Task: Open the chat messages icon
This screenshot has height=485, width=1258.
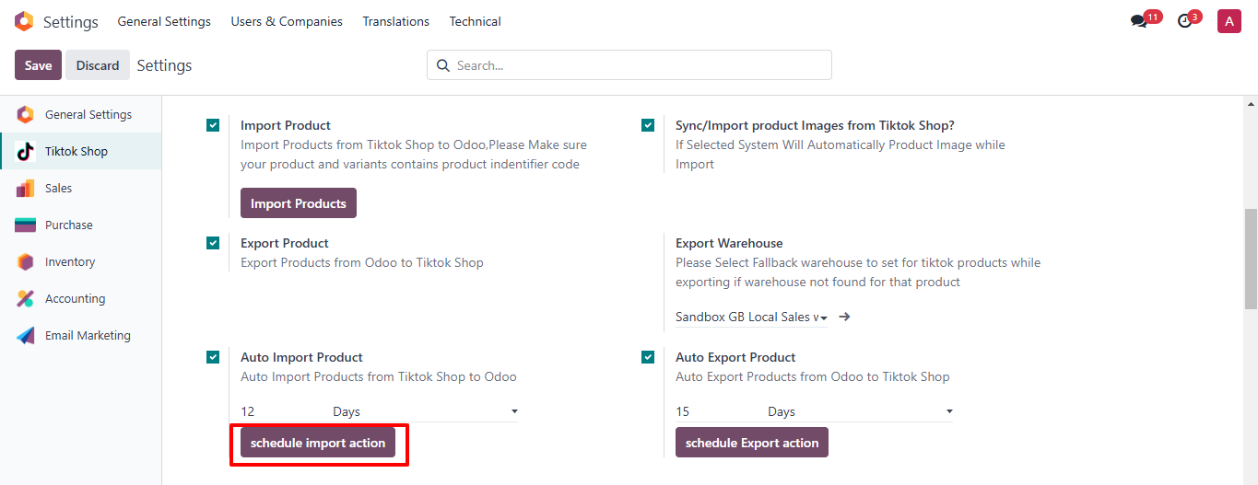Action: click(1139, 21)
